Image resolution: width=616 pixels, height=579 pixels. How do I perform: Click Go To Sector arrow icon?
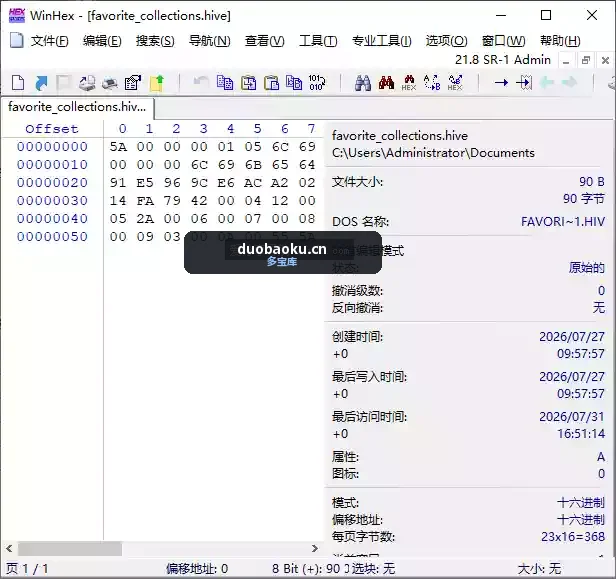click(524, 83)
